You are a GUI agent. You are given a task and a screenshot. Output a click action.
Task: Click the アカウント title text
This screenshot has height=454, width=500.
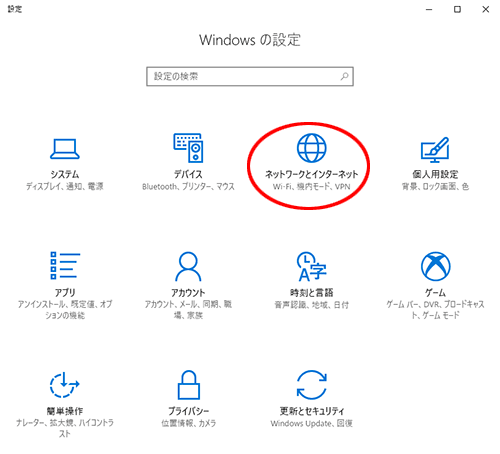tap(188, 293)
